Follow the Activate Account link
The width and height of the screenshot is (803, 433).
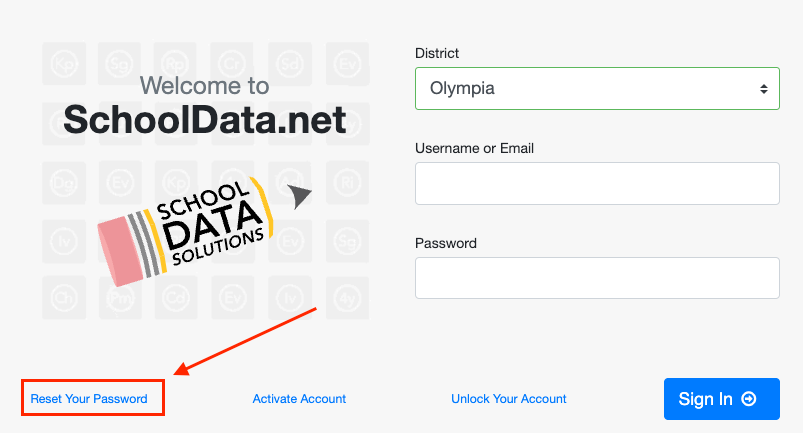299,399
